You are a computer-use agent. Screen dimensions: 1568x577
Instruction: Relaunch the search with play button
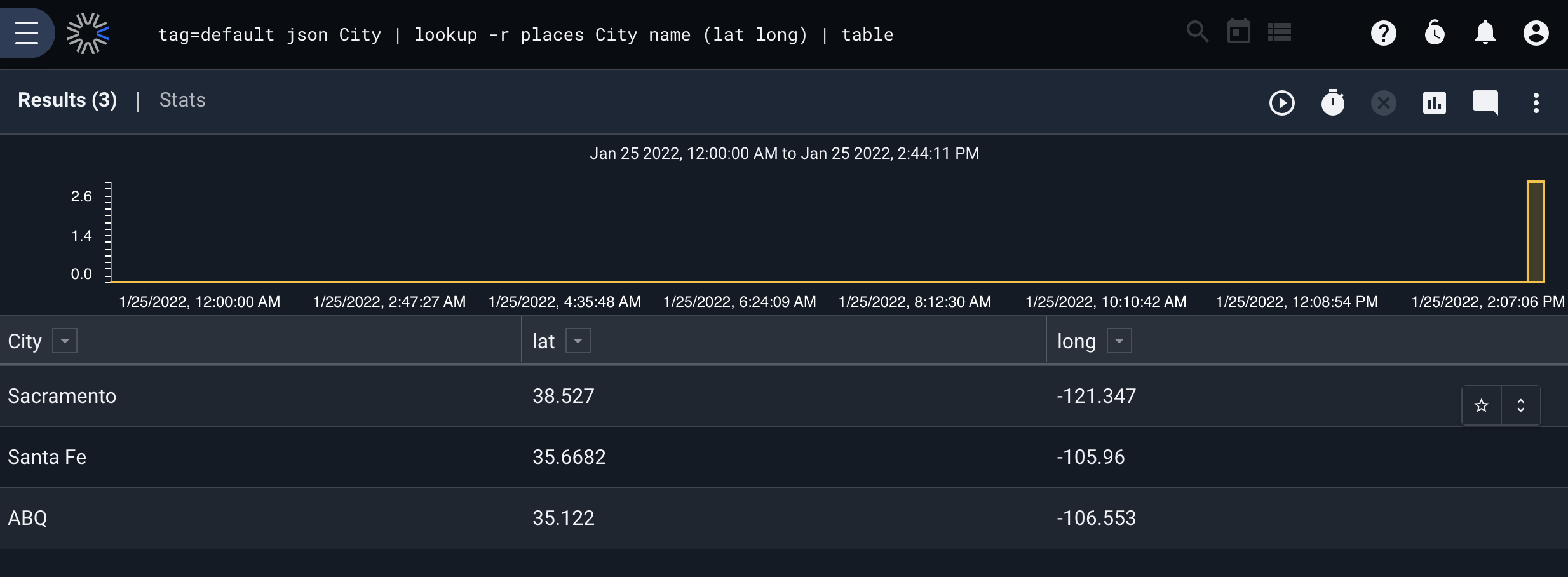coord(1282,103)
